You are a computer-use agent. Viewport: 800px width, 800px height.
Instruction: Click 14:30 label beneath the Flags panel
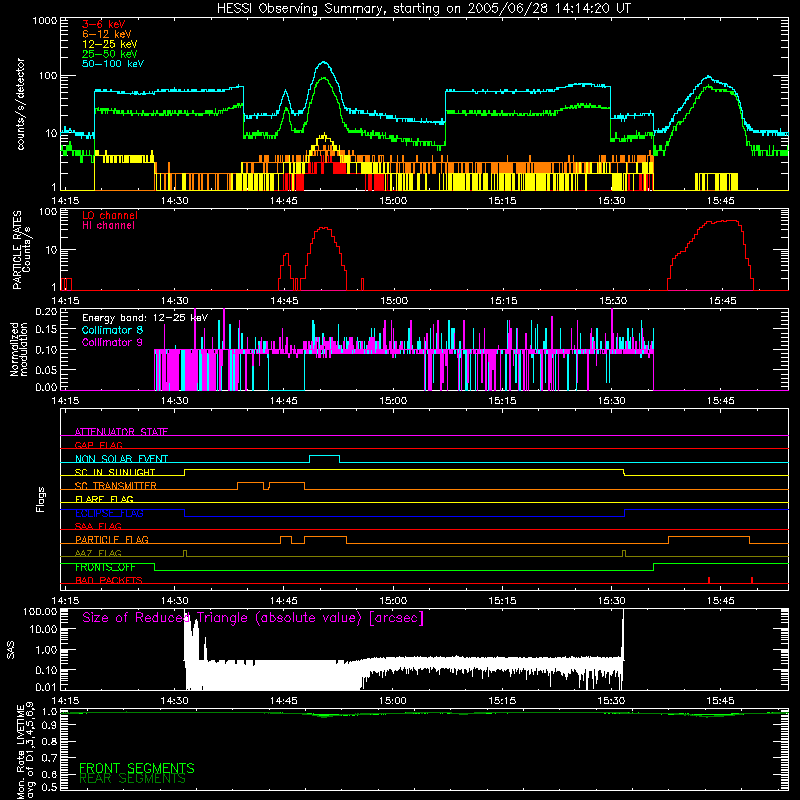pyautogui.click(x=174, y=601)
